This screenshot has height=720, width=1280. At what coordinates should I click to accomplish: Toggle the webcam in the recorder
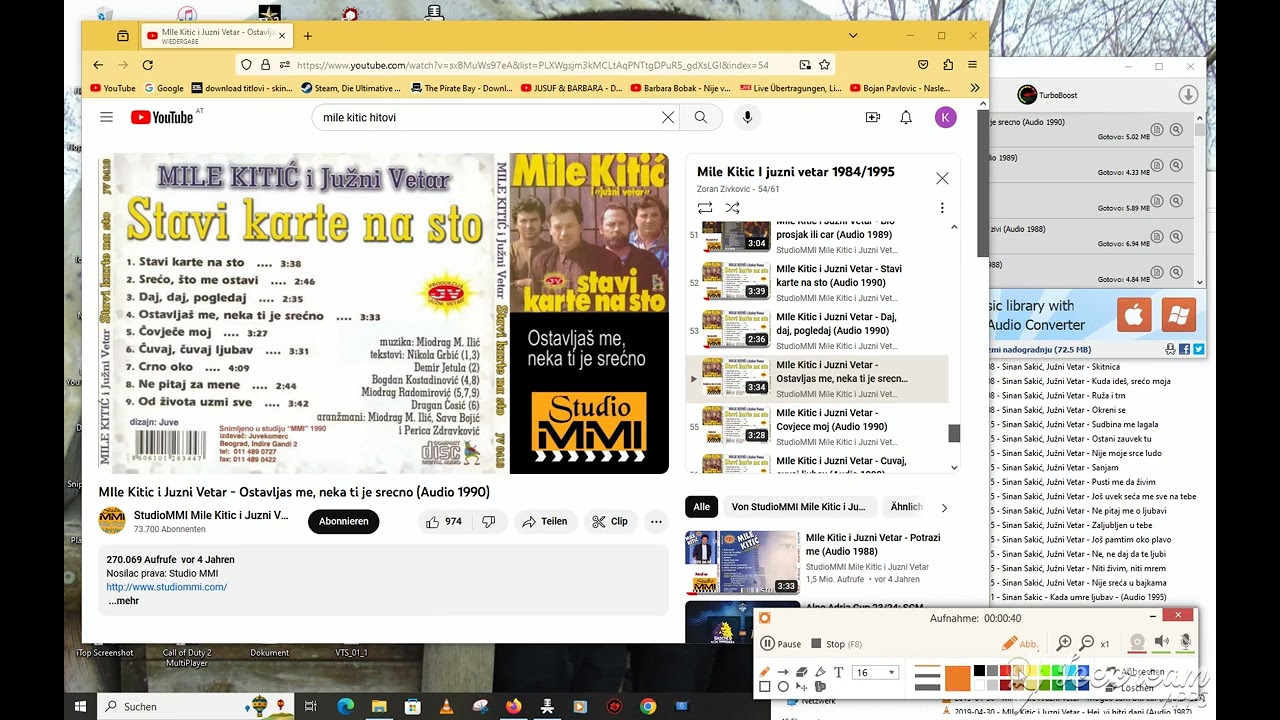[x=1137, y=642]
